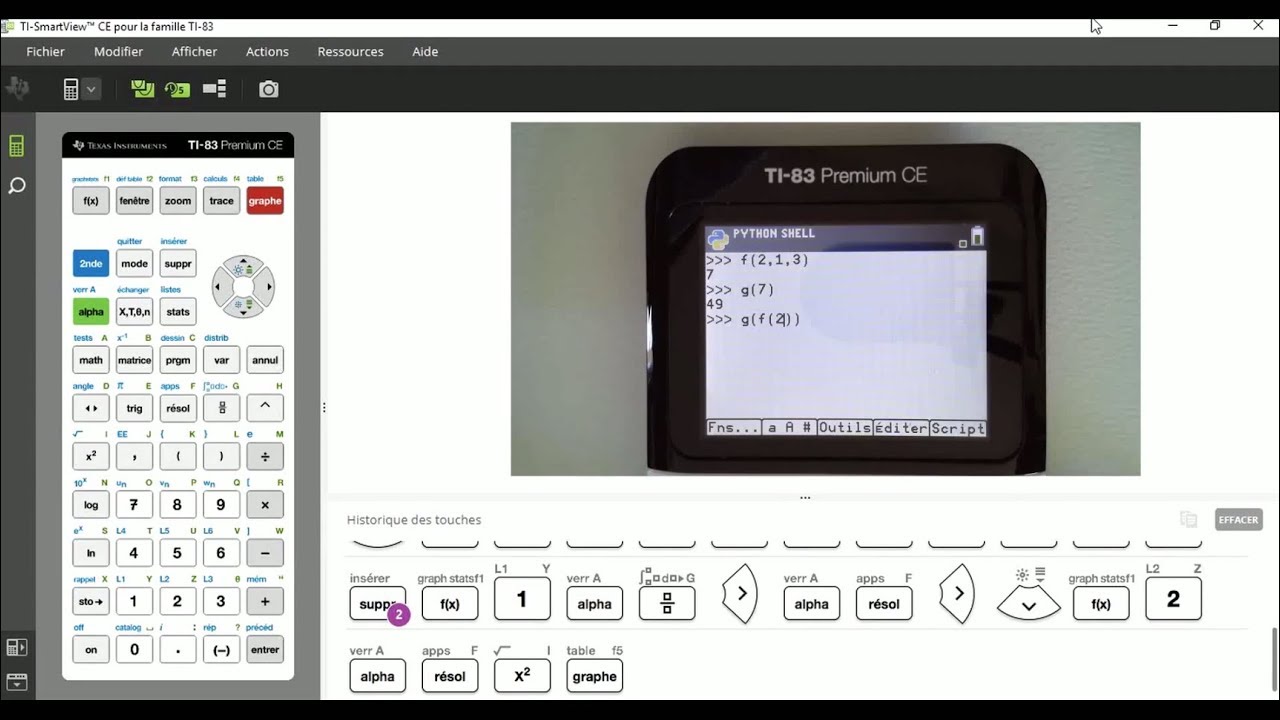
Task: Open the Fichier menu
Action: point(45,51)
